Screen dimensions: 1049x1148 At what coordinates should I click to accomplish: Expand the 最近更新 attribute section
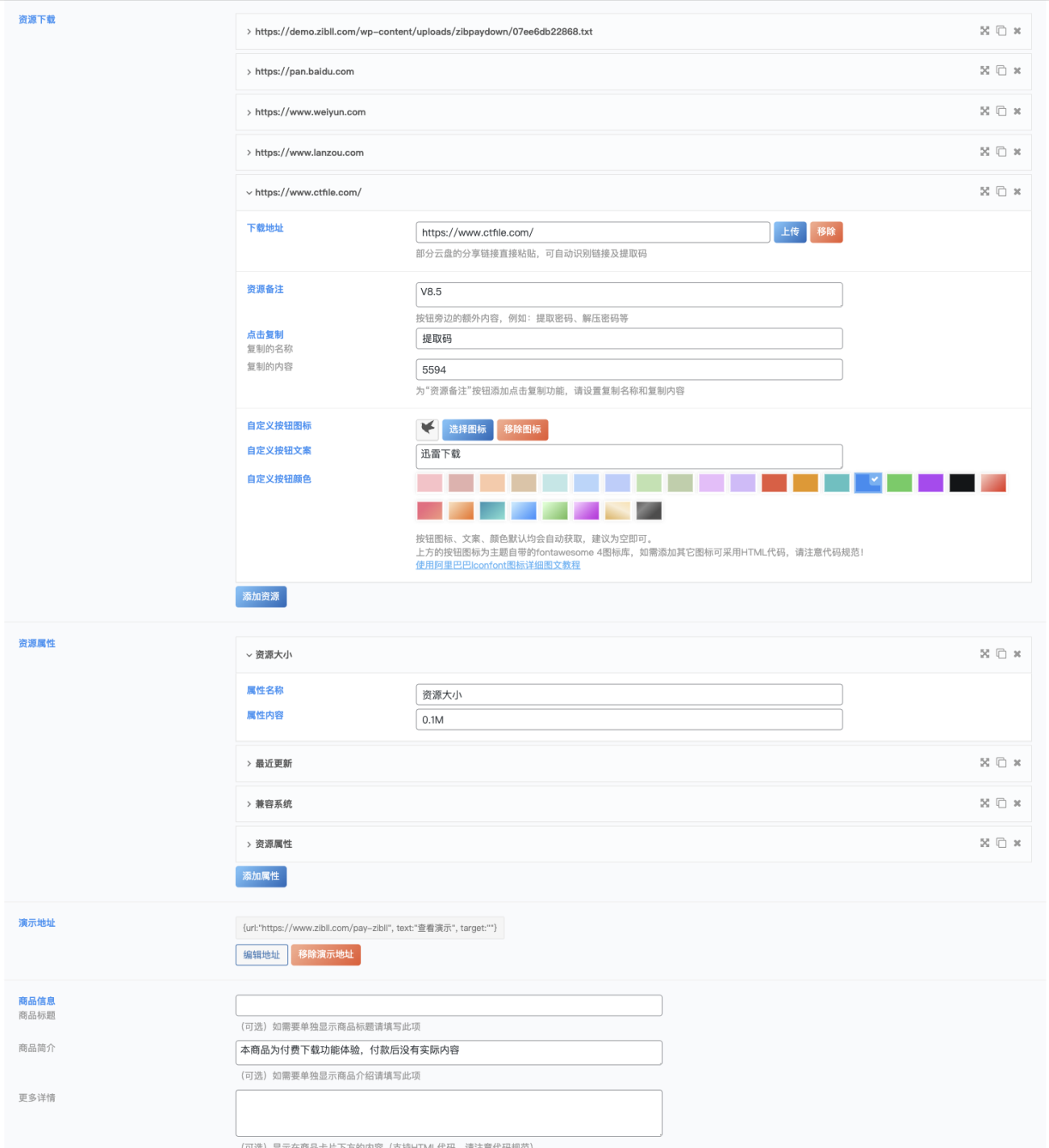(x=274, y=763)
